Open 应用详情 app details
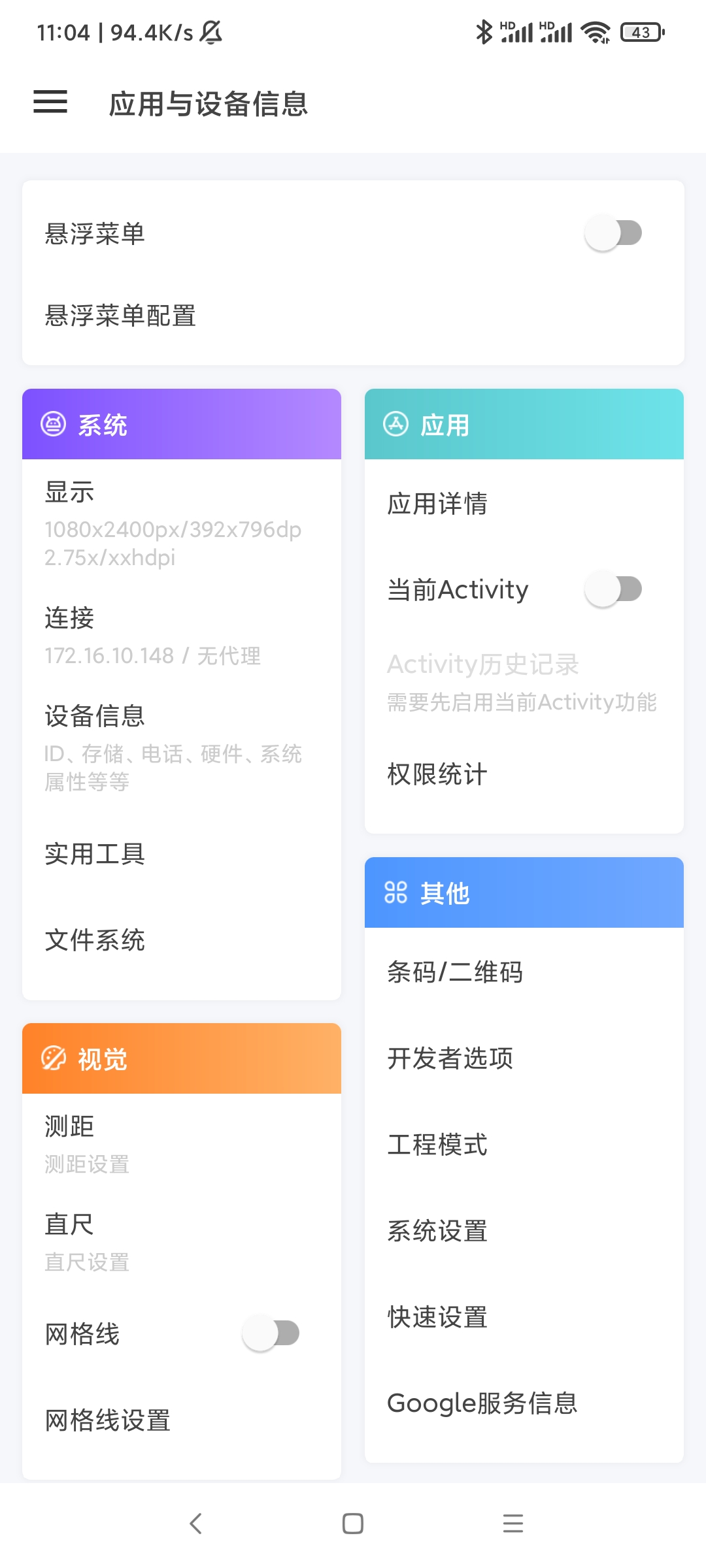Image resolution: width=706 pixels, height=1568 pixels. [x=437, y=504]
